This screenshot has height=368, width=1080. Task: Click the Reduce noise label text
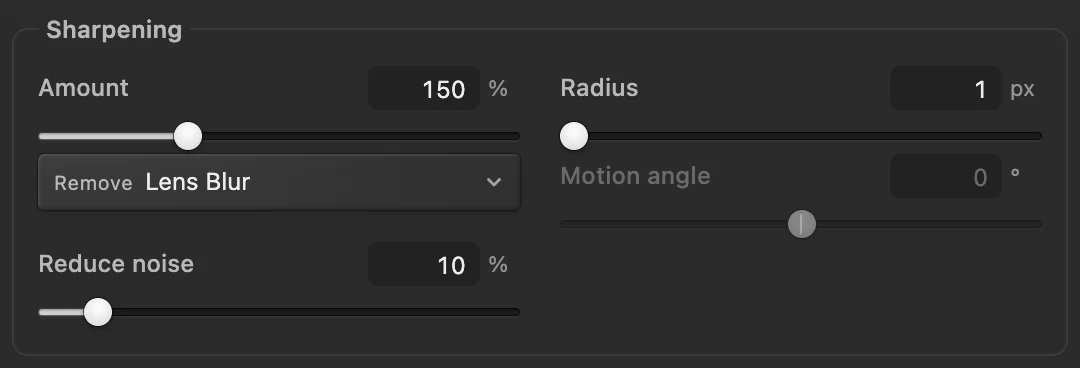coord(116,264)
